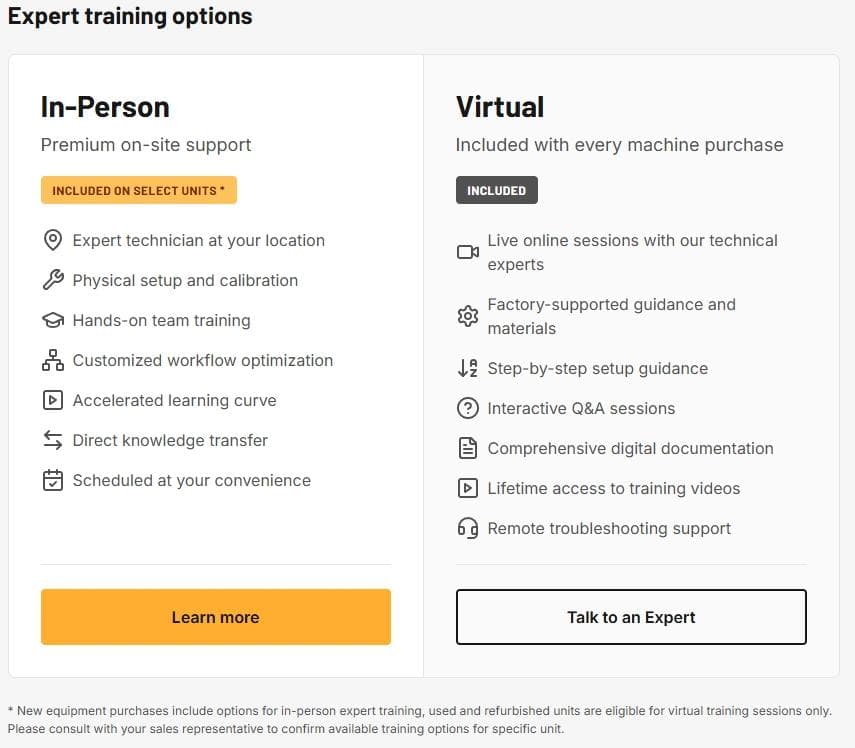Screen dimensions: 855x748
Task: Select the Virtual heading
Action: 500,107
